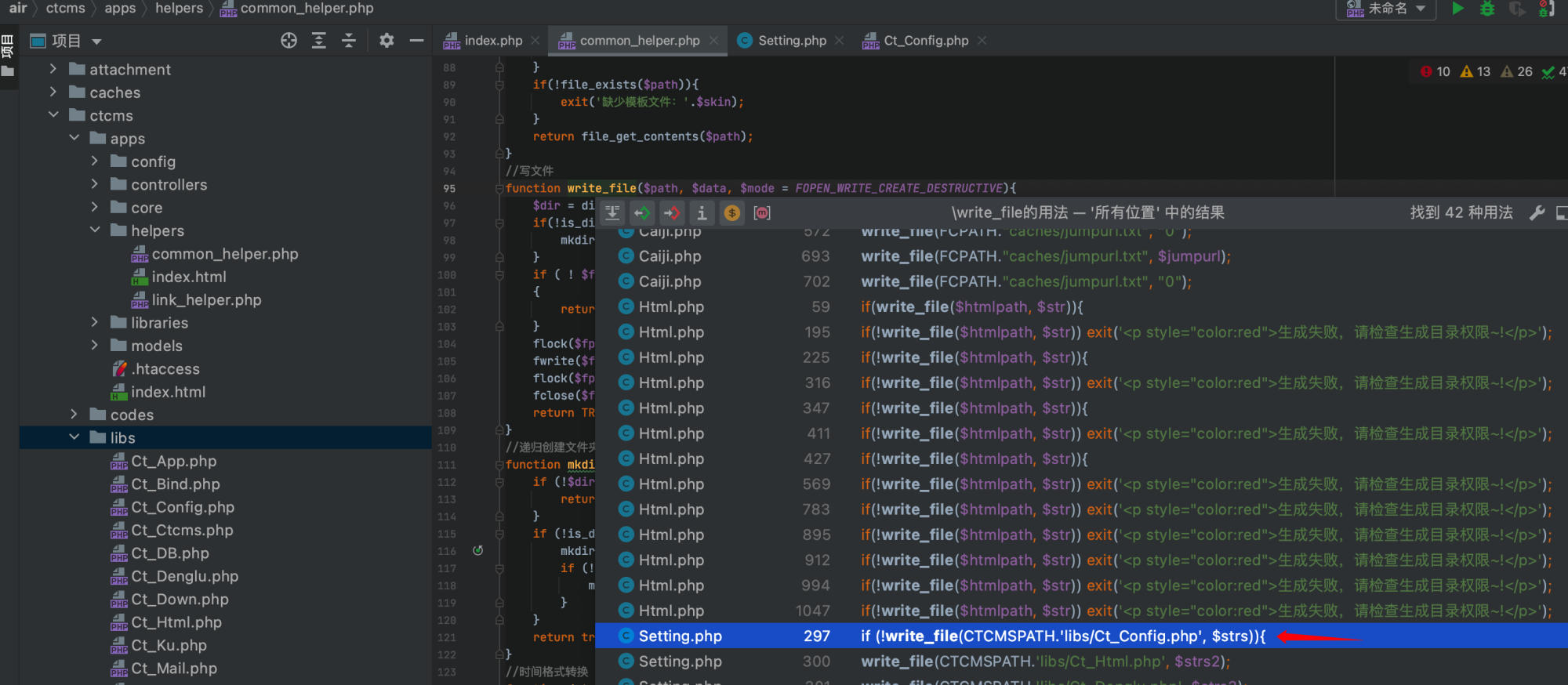Click the info 'i' icon in usages toolbar
This screenshot has height=685, width=1568.
point(702,212)
